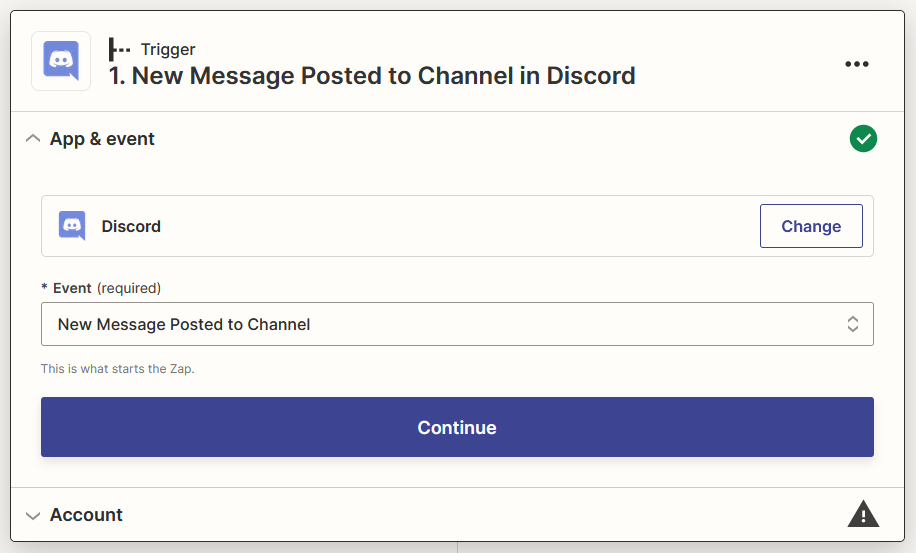Viewport: 916px width, 553px height.
Task: Click the step title New Message Posted to Channel in Discord
Action: click(x=372, y=76)
